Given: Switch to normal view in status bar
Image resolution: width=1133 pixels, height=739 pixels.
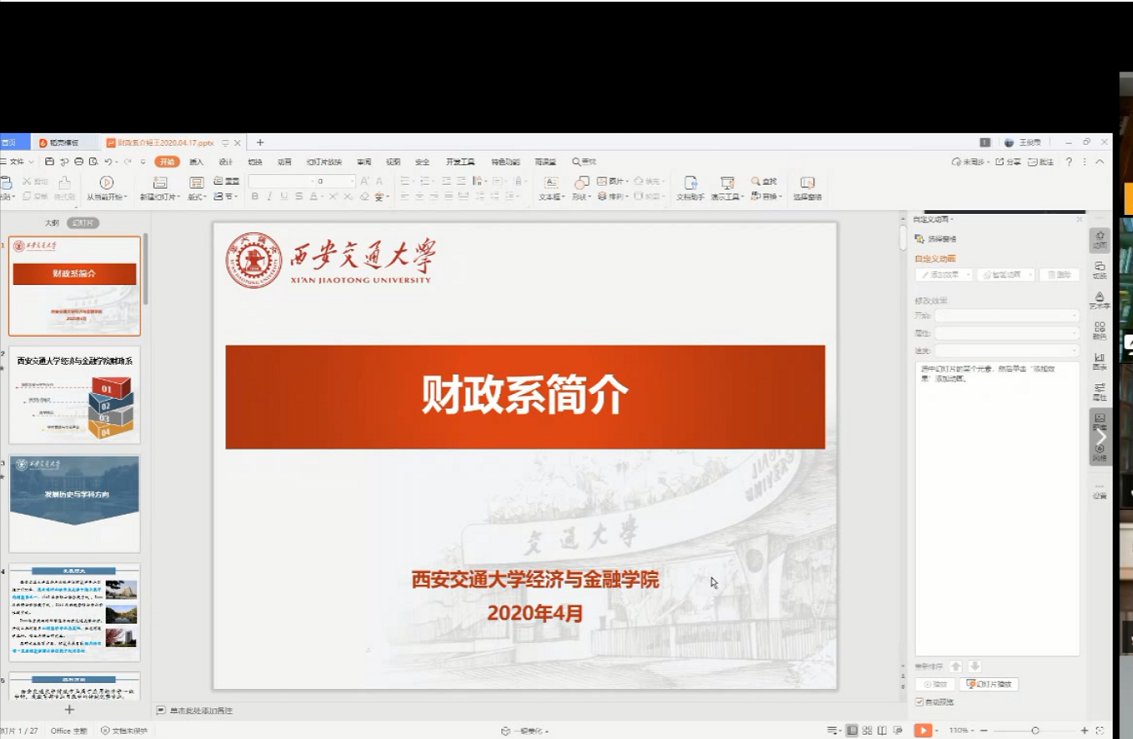Looking at the screenshot, I should coord(852,731).
